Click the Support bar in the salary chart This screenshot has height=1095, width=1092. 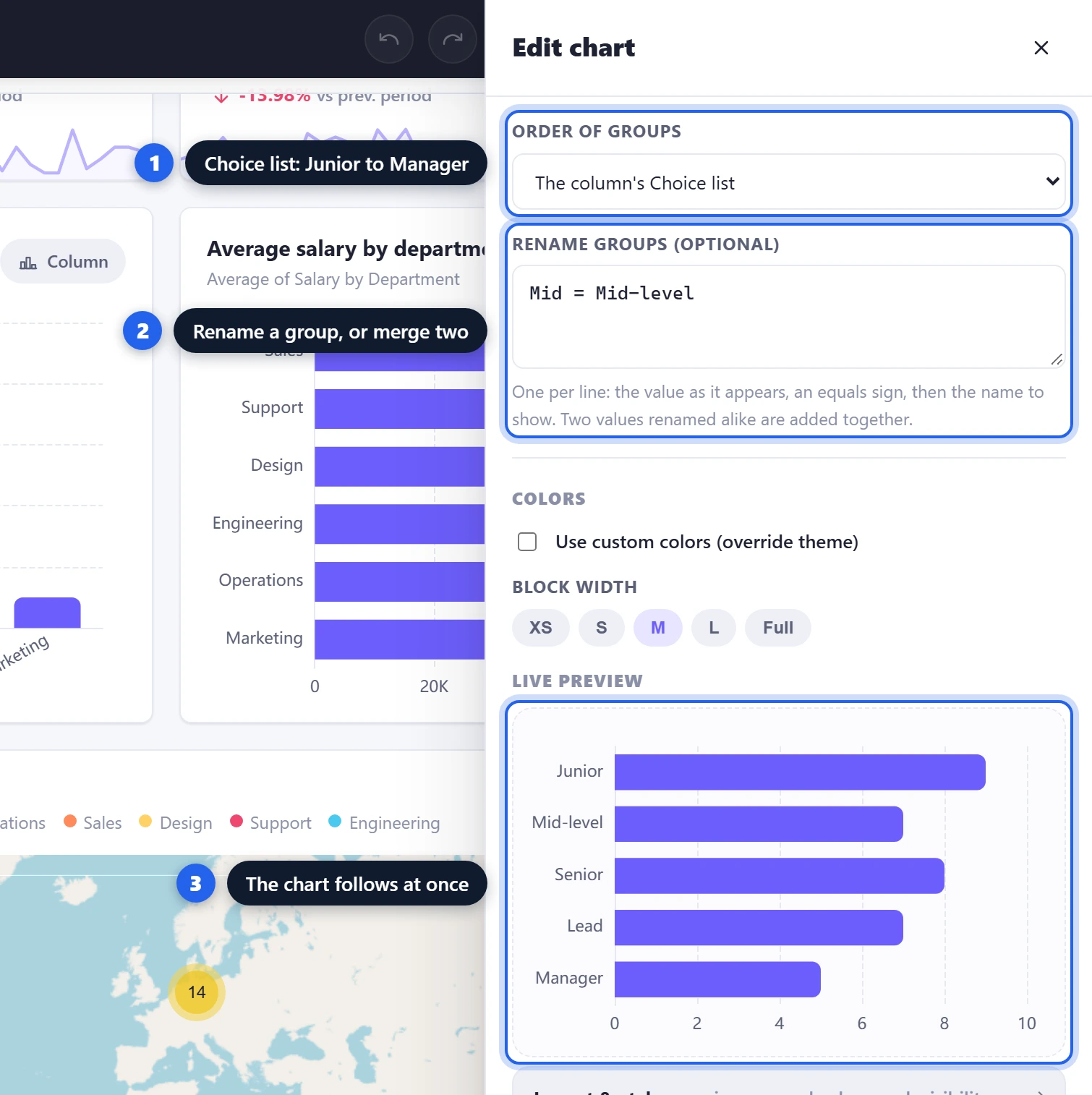point(399,409)
